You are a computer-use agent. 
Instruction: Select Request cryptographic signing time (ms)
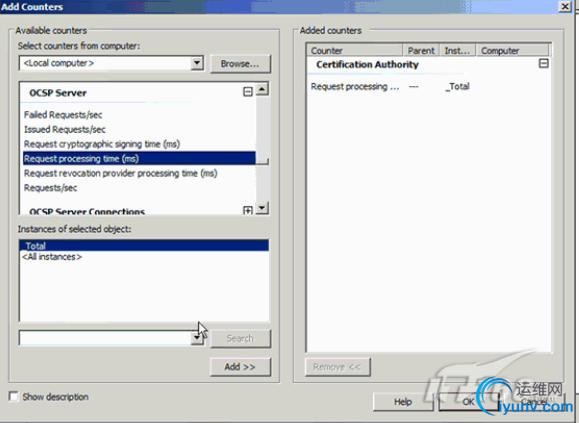(102, 144)
